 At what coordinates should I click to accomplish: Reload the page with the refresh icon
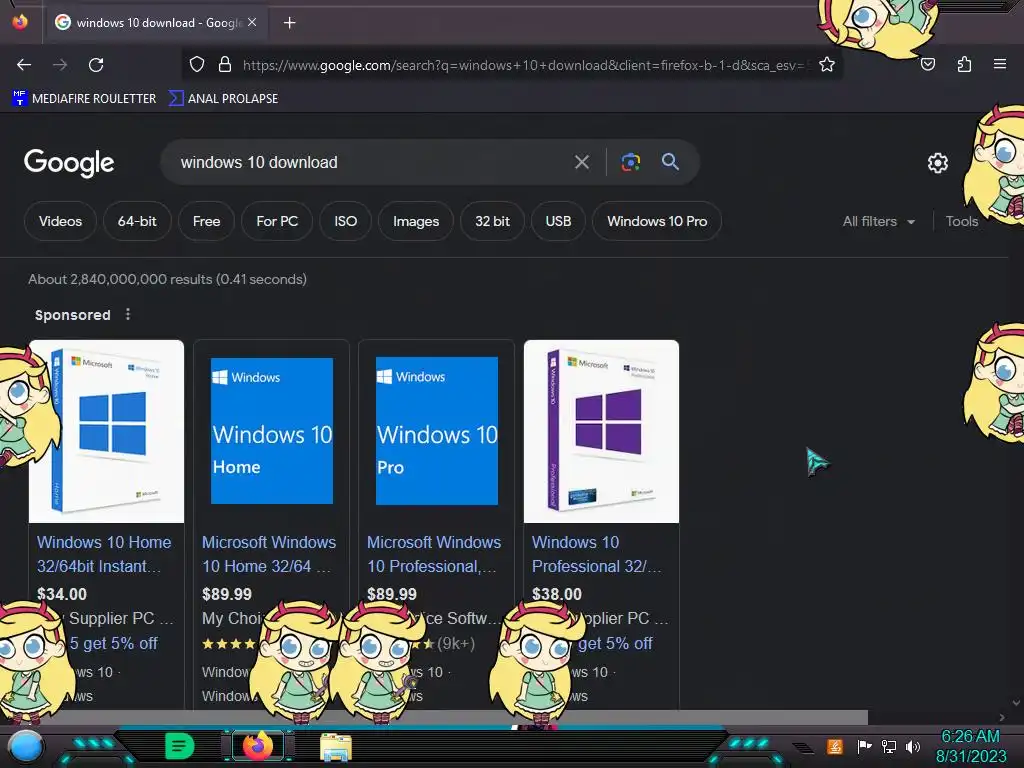pos(96,65)
